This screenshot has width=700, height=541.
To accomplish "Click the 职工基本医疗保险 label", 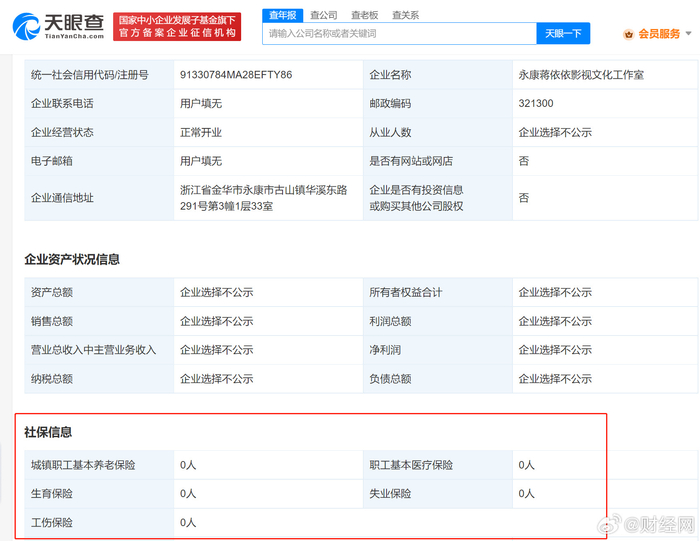I will [x=411, y=465].
